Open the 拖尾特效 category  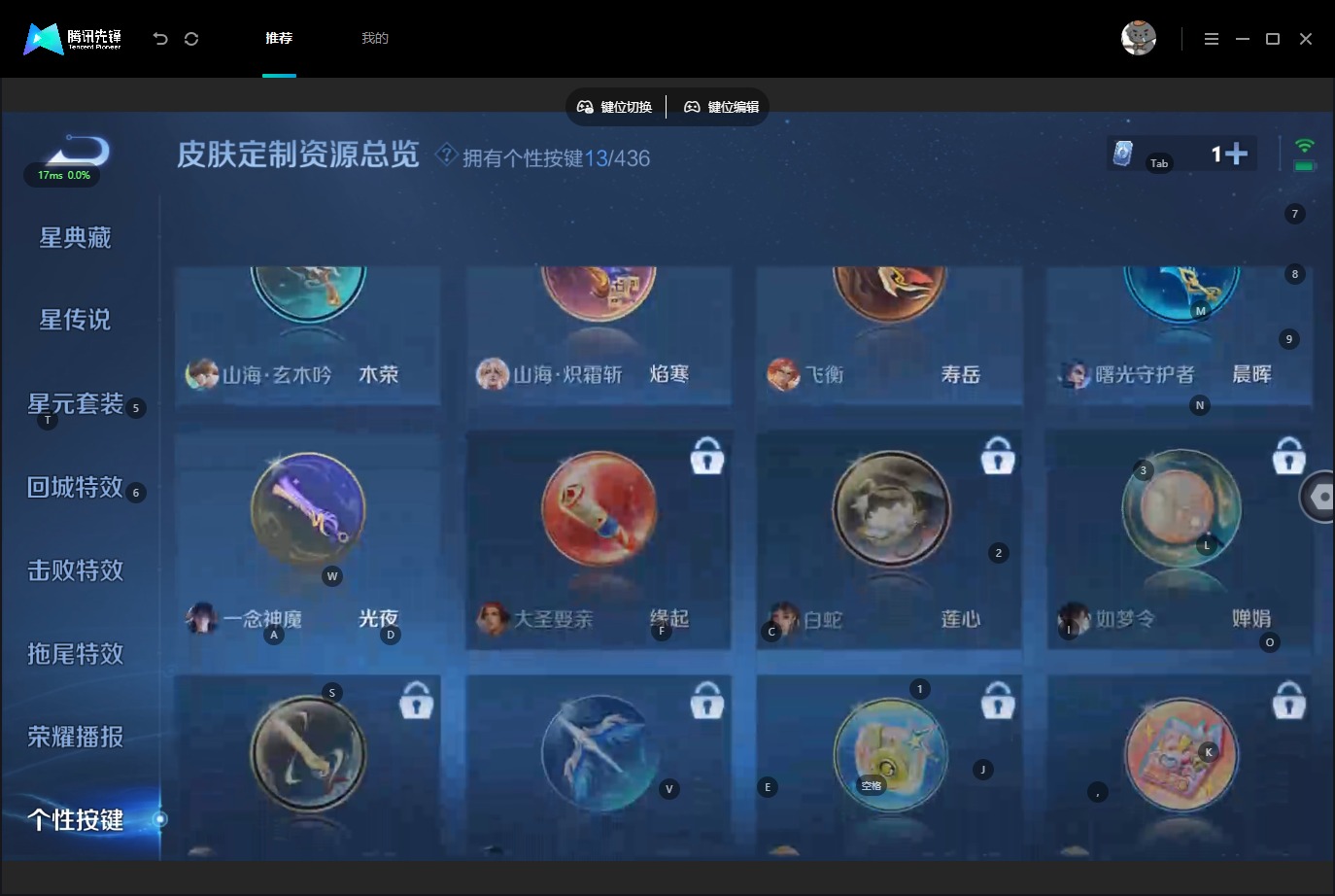pyautogui.click(x=75, y=654)
